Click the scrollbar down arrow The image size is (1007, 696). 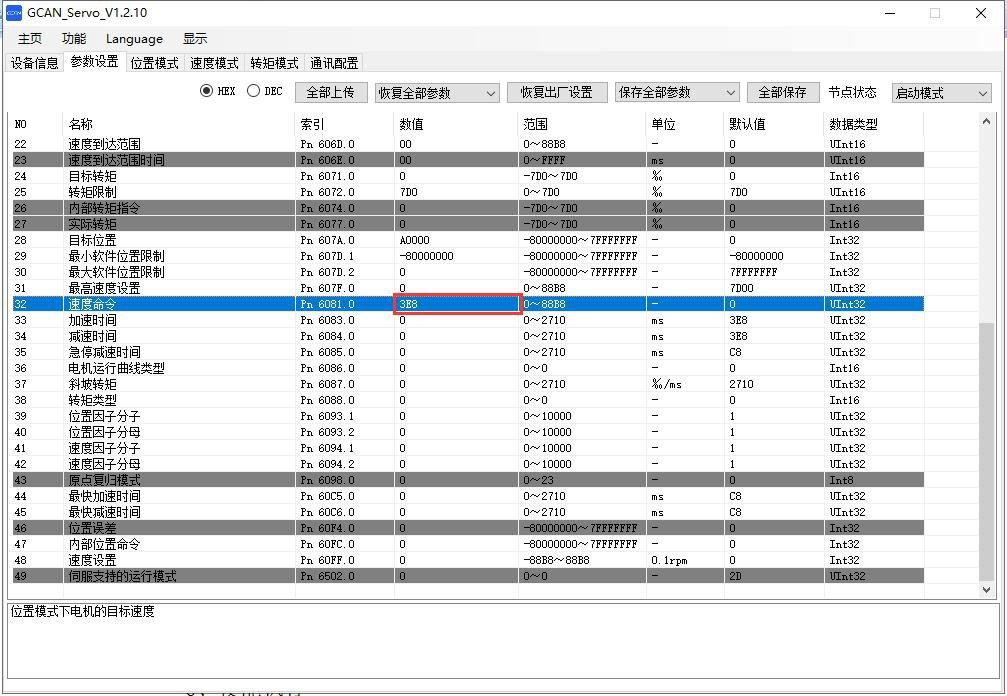click(988, 590)
